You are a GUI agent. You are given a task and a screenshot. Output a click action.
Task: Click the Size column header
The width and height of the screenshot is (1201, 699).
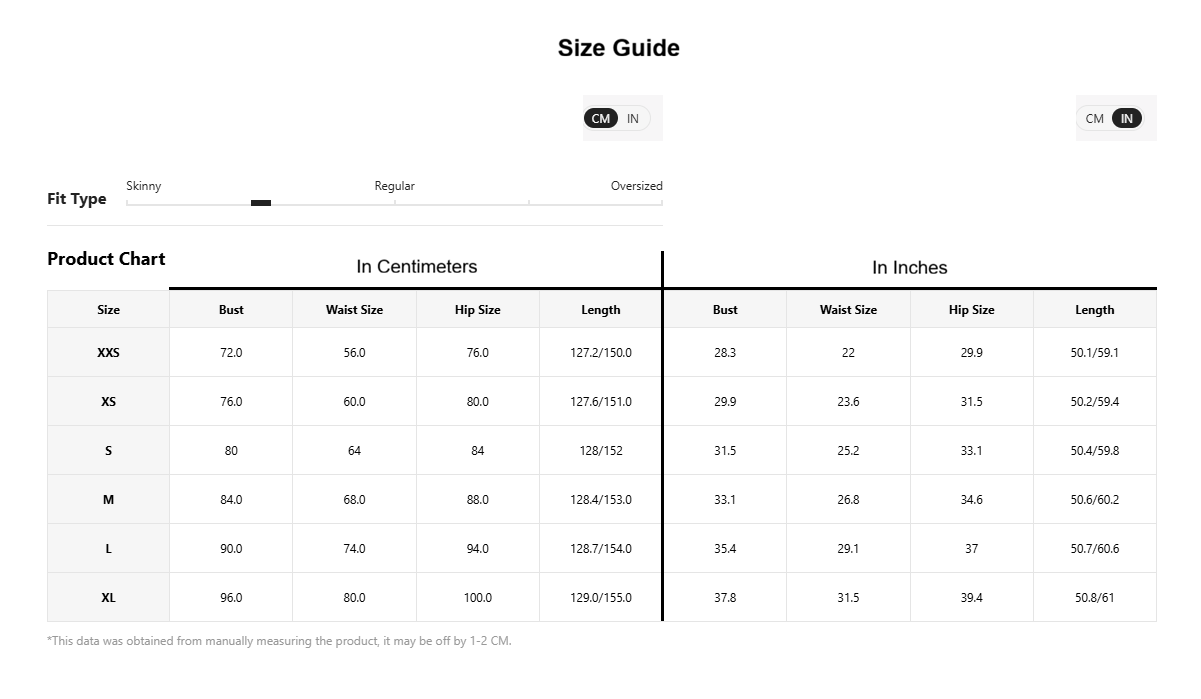point(108,310)
